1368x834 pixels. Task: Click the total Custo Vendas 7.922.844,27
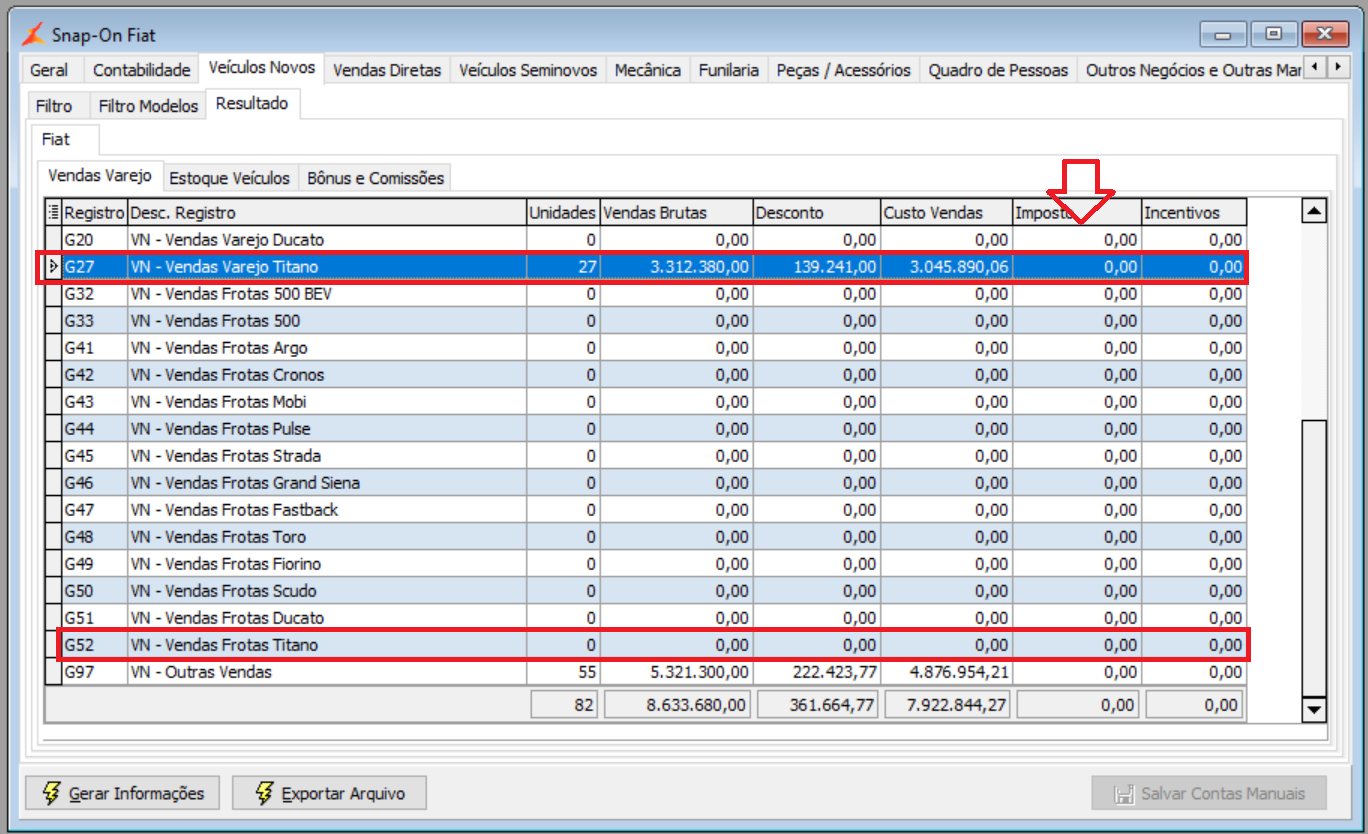point(946,705)
